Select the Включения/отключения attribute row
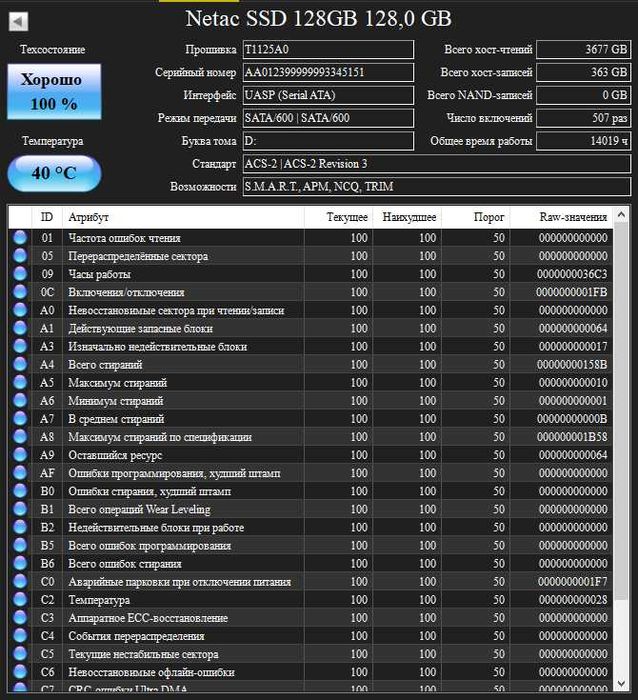The image size is (638, 700). [311, 292]
